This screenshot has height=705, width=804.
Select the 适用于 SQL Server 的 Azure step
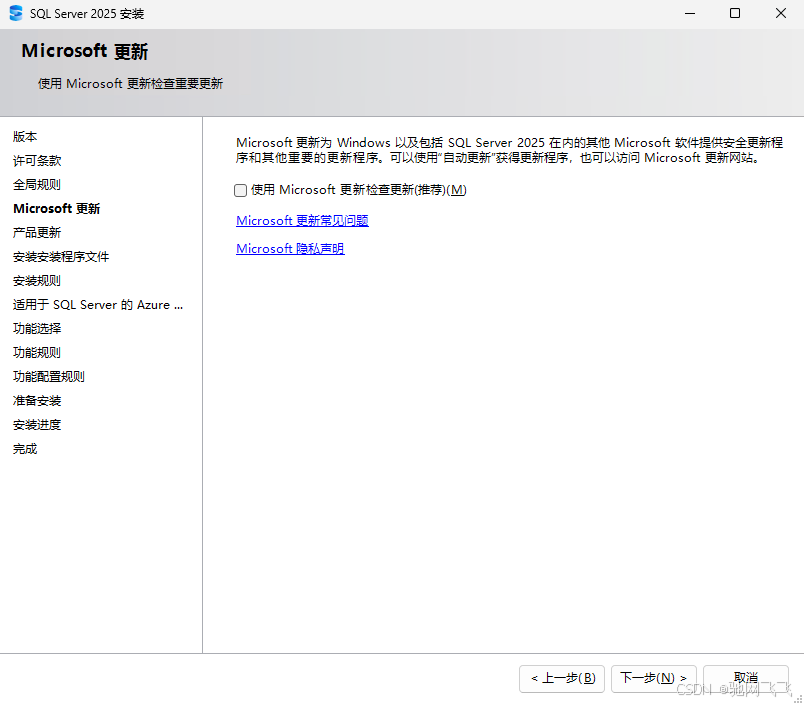(98, 305)
